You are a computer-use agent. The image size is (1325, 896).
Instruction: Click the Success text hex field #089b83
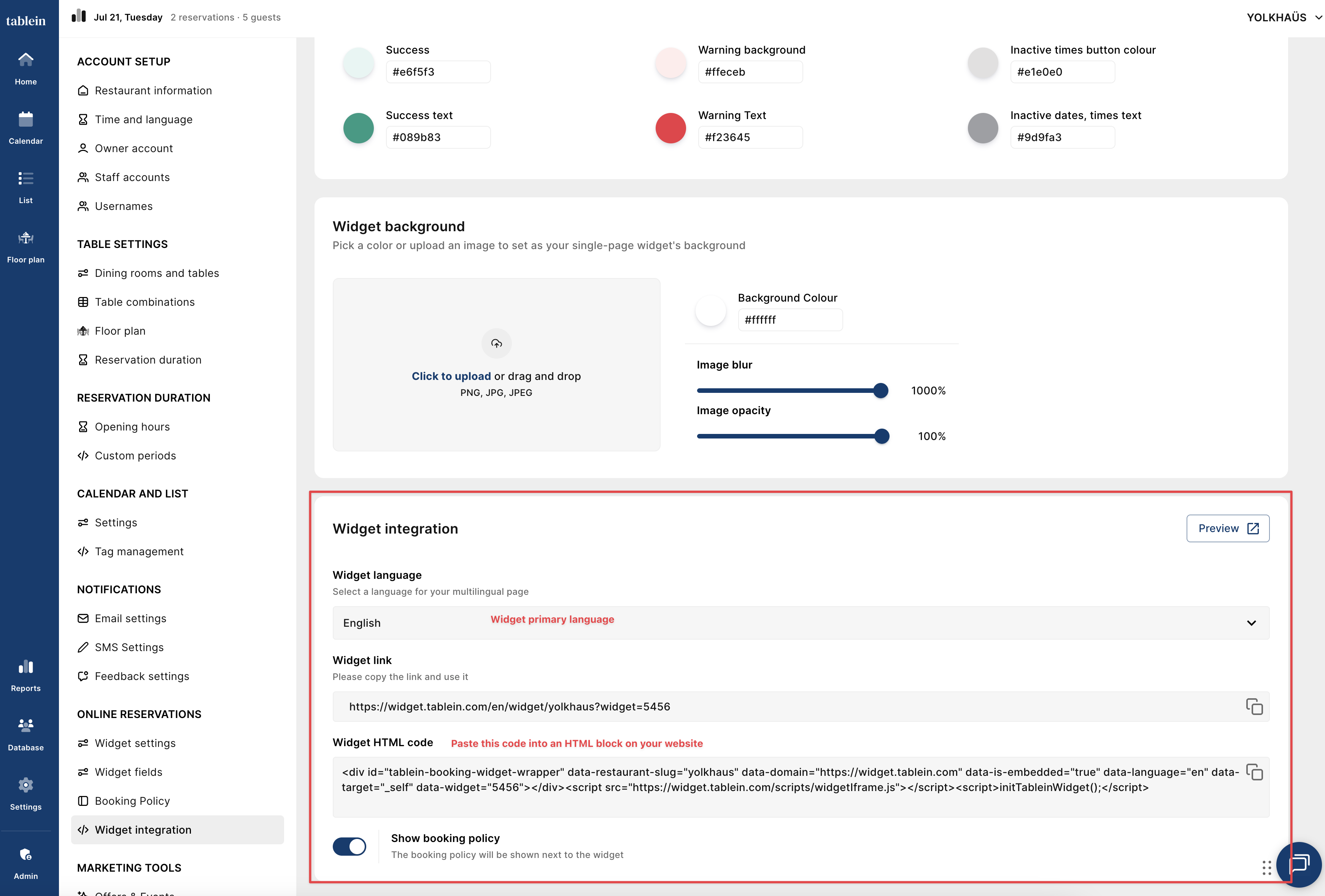pos(438,137)
